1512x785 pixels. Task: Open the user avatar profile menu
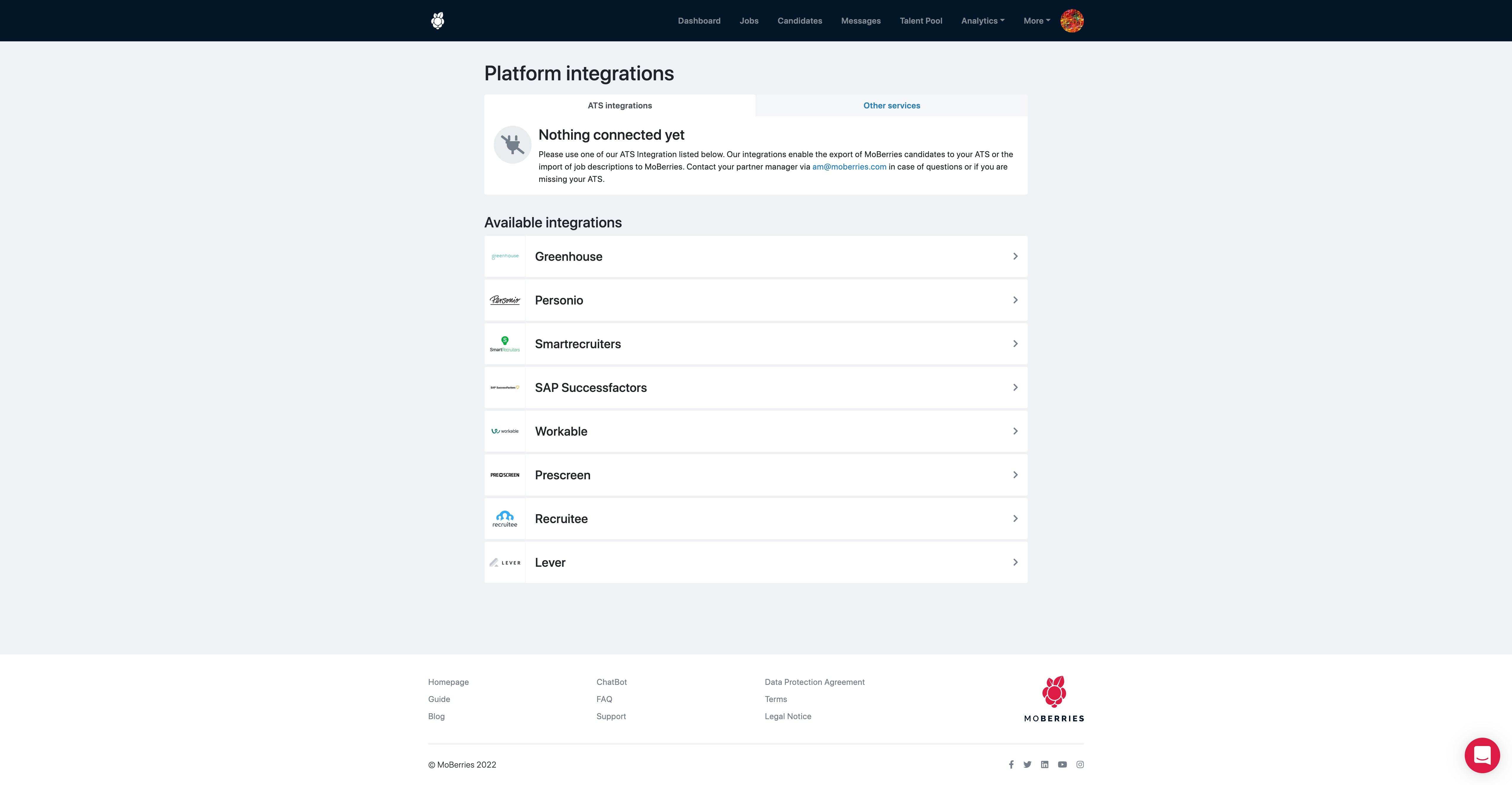click(x=1071, y=21)
